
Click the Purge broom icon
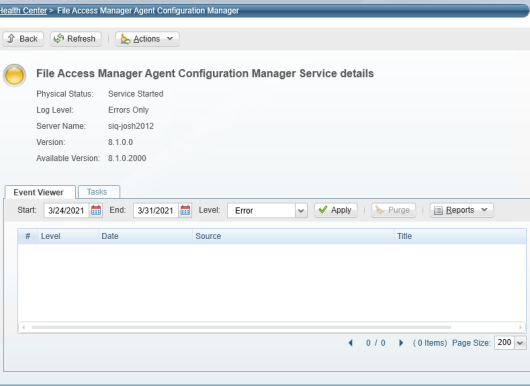click(x=380, y=210)
